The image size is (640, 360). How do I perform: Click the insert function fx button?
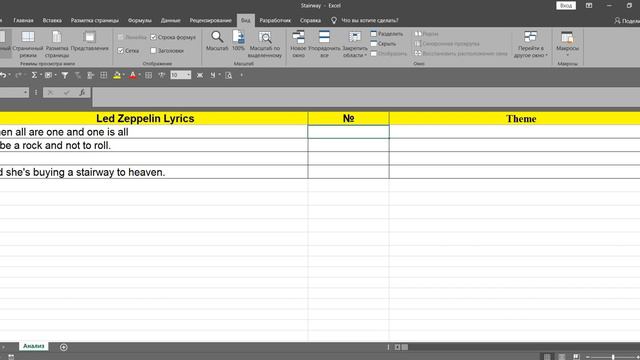[x=82, y=93]
